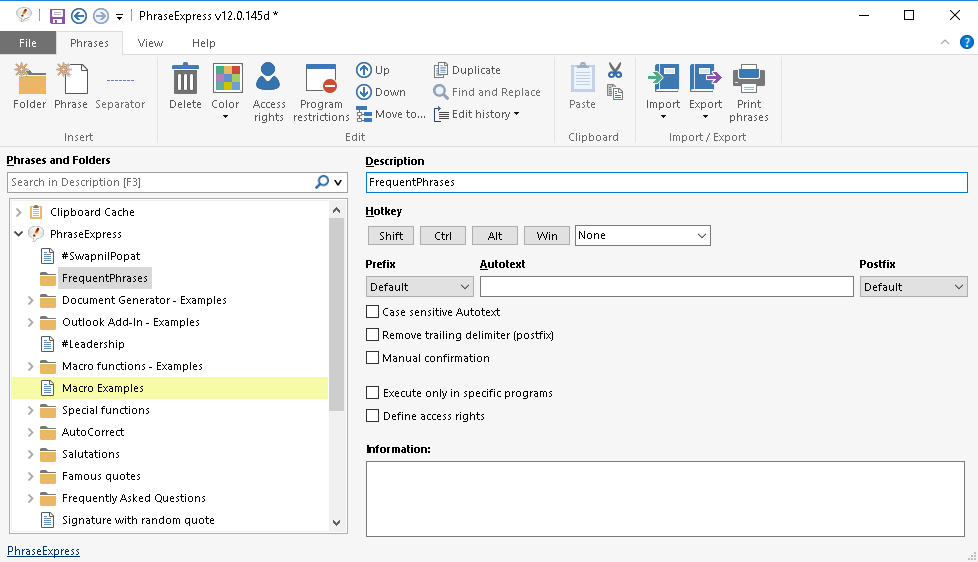Image resolution: width=978 pixels, height=562 pixels.
Task: Open the Export menu
Action: coord(705,91)
